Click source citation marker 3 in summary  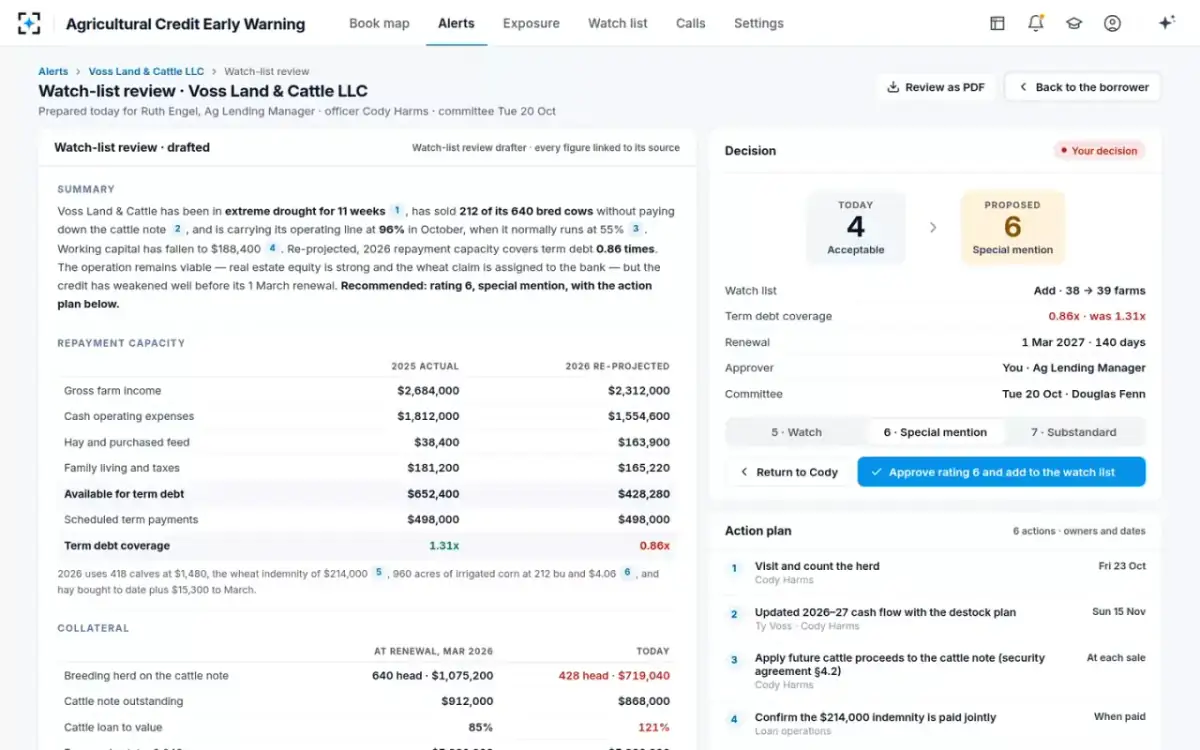pyautogui.click(x=635, y=229)
